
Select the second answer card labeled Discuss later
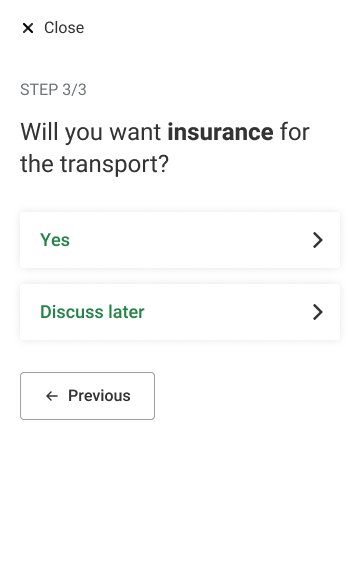pos(180,312)
